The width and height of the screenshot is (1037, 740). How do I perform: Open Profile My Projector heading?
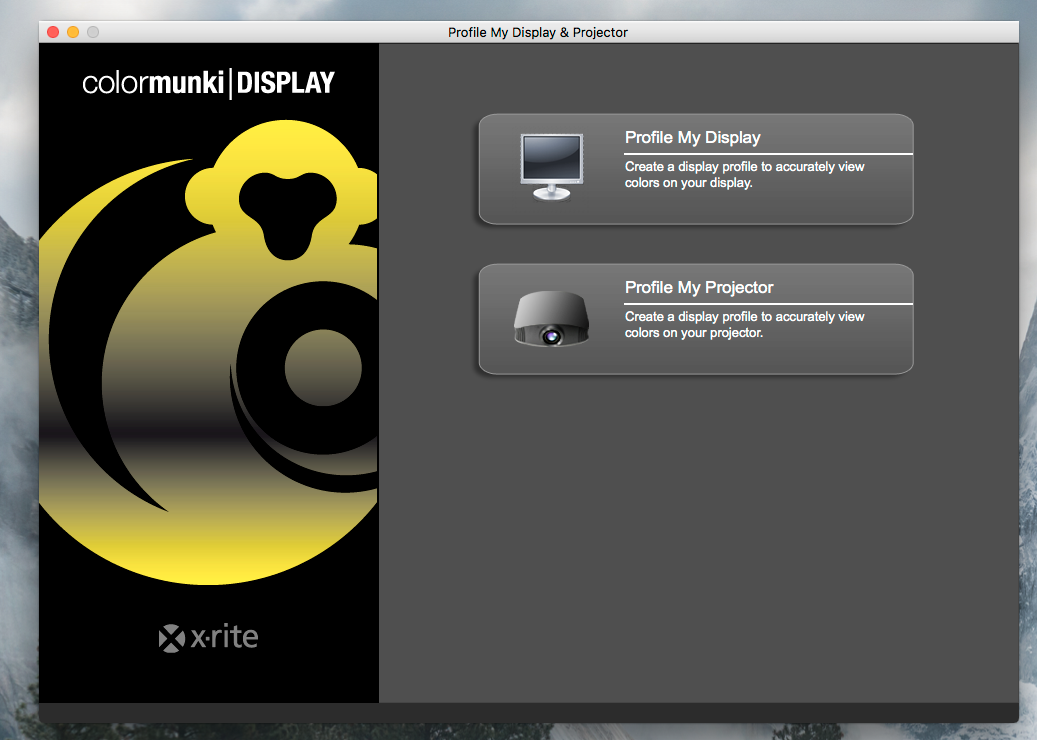click(699, 288)
